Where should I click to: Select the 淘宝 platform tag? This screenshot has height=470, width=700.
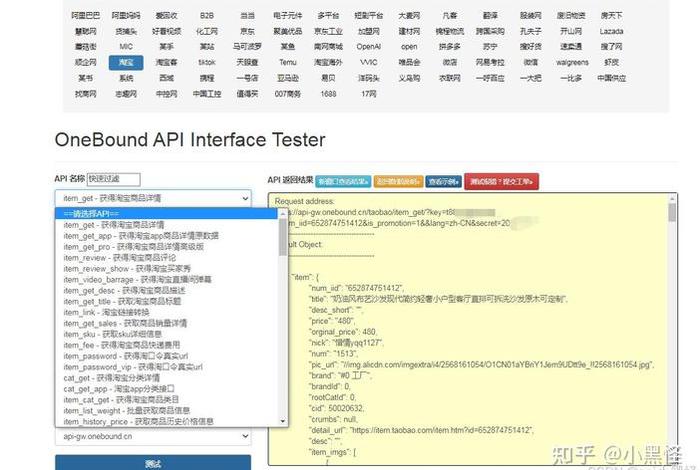(x=126, y=61)
